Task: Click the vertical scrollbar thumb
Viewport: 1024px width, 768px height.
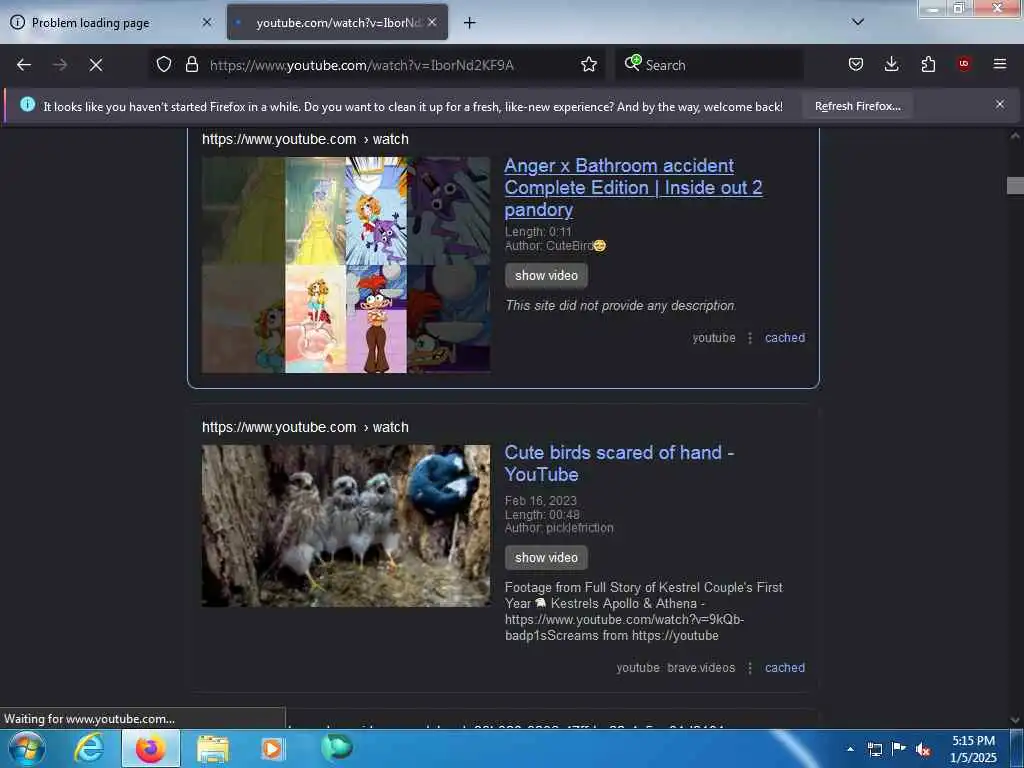Action: (1015, 185)
